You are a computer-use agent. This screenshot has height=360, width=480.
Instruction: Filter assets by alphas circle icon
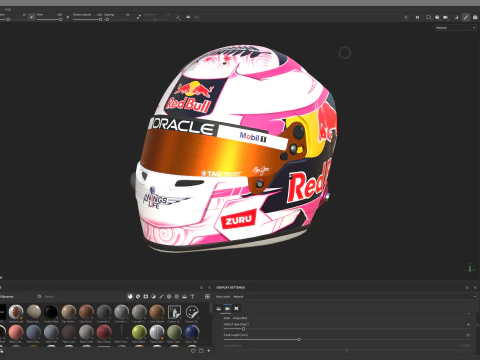point(169,296)
